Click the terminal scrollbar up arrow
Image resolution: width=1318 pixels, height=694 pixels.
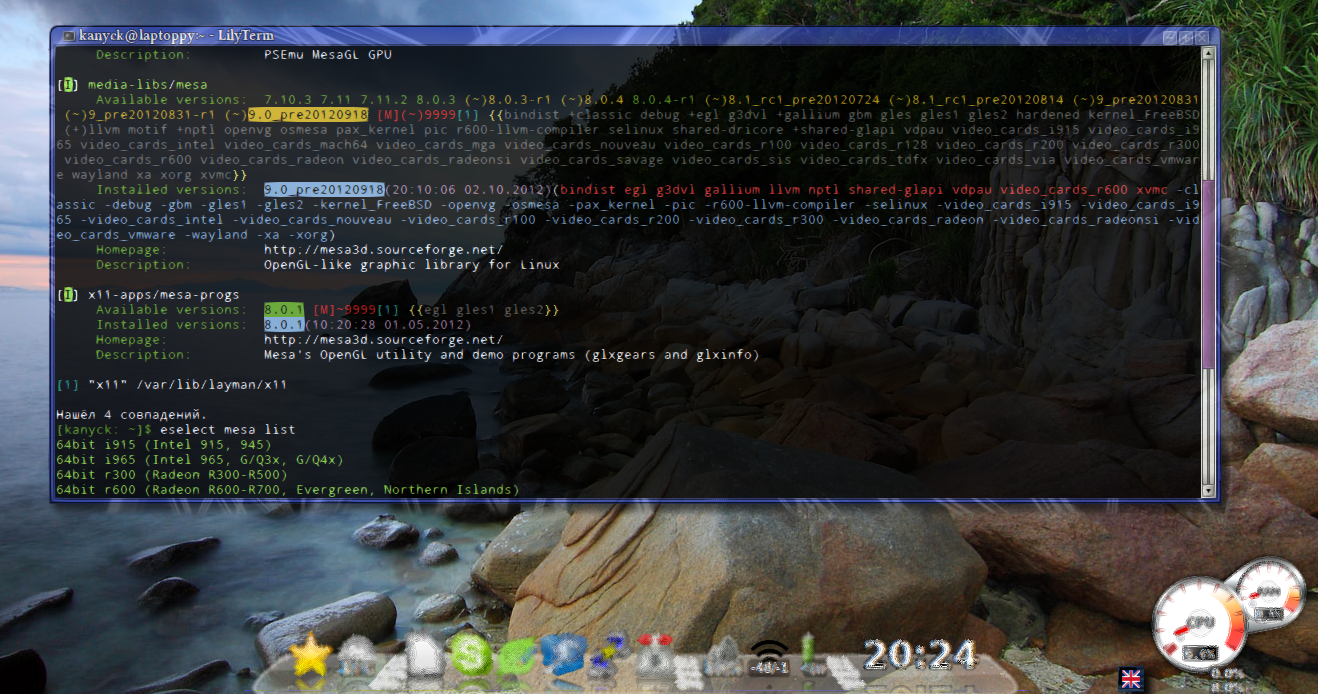click(1208, 53)
